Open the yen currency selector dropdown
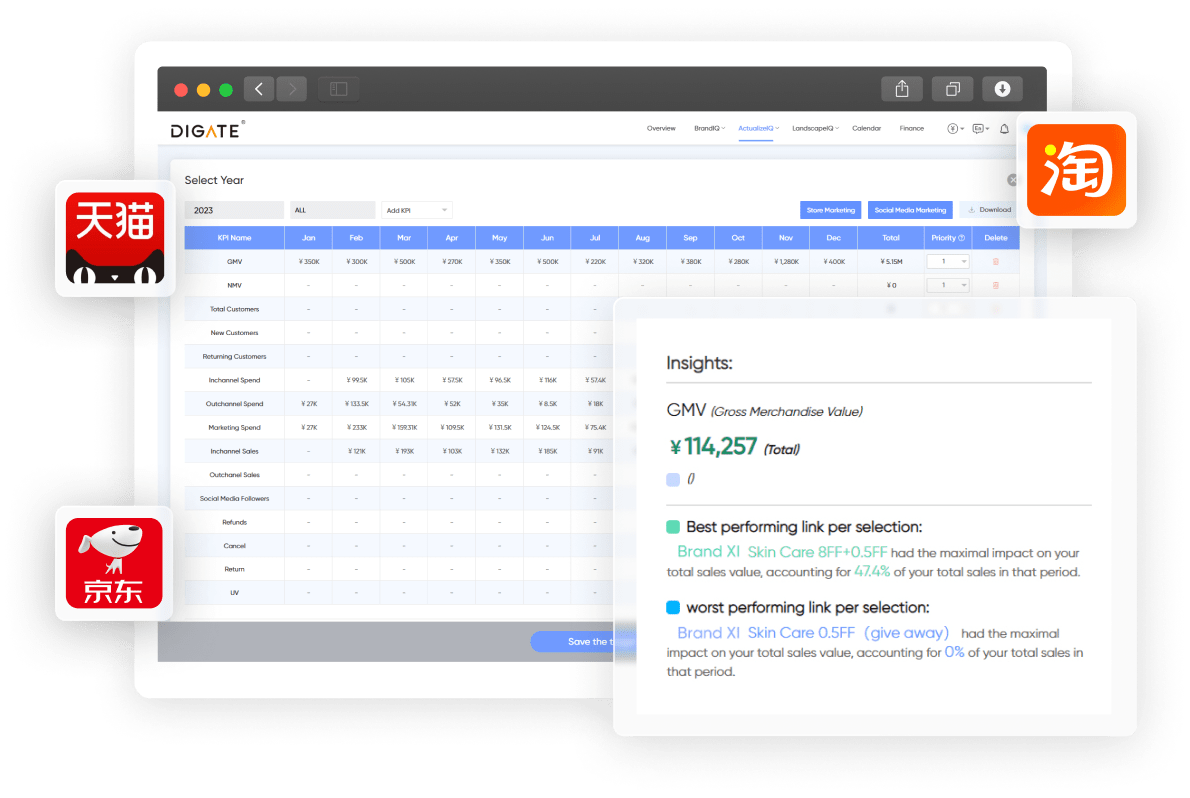The image size is (1190, 798). (x=955, y=129)
